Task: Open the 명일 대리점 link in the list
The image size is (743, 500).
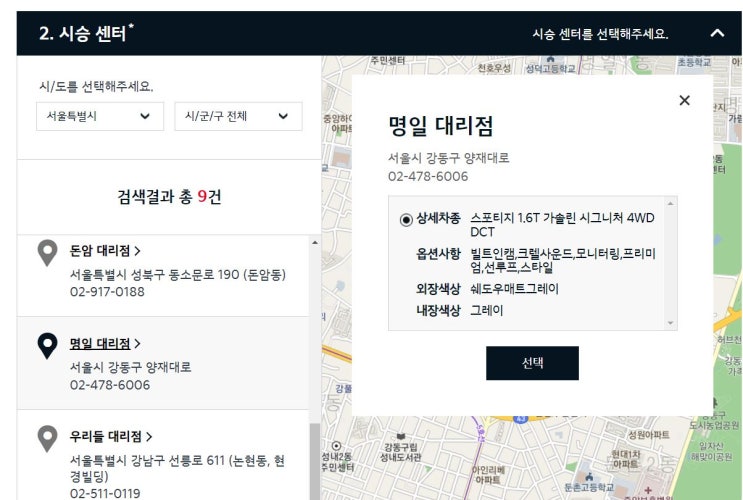Action: tap(105, 343)
